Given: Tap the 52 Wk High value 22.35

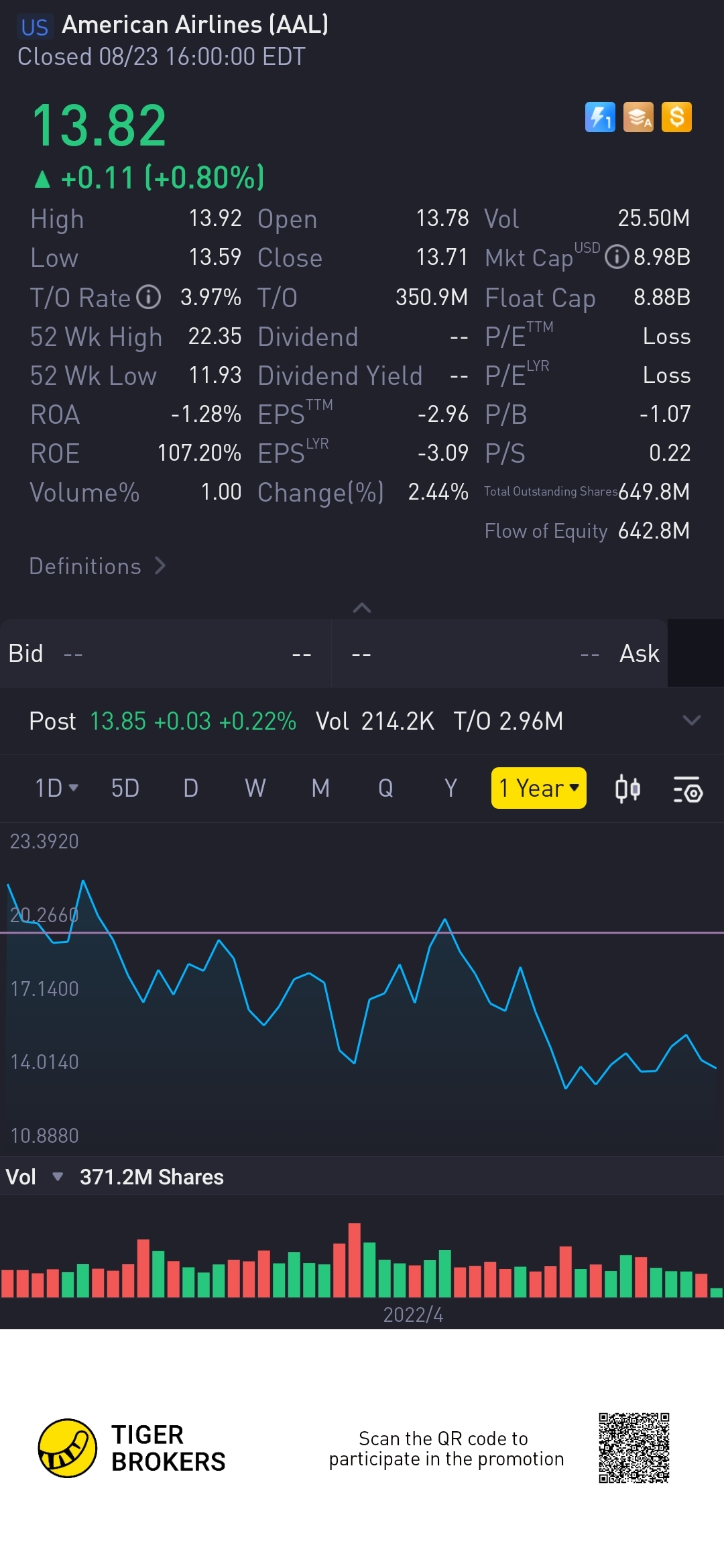Looking at the screenshot, I should 215,336.
